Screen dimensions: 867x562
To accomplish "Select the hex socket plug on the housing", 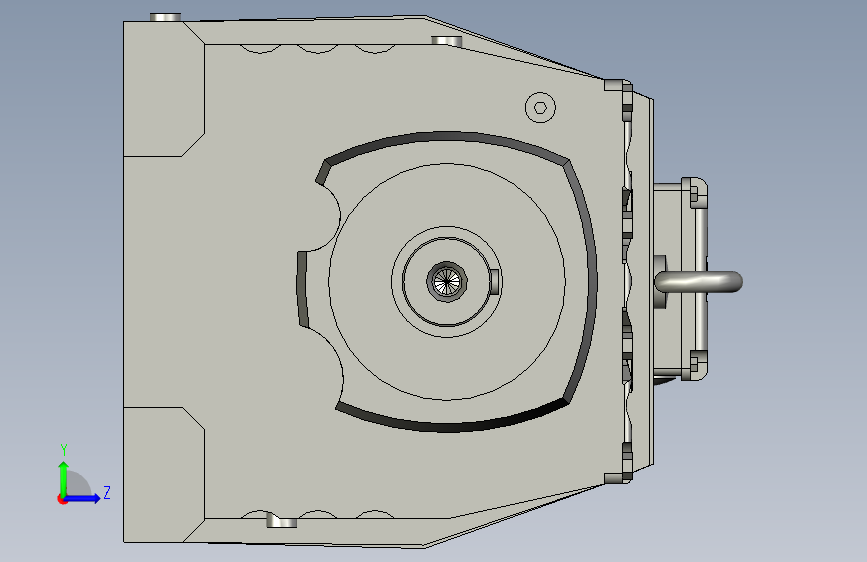I will (540, 107).
